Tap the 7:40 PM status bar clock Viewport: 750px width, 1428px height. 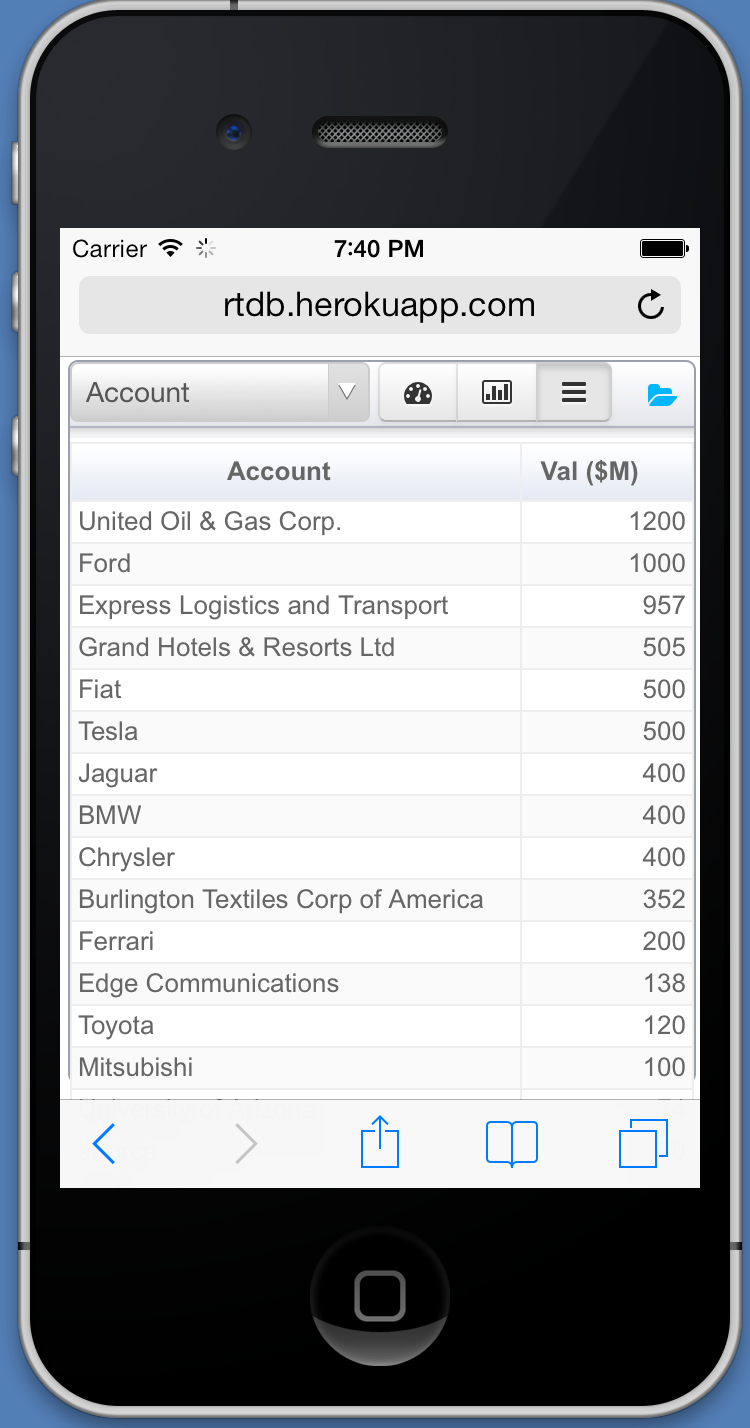click(379, 249)
